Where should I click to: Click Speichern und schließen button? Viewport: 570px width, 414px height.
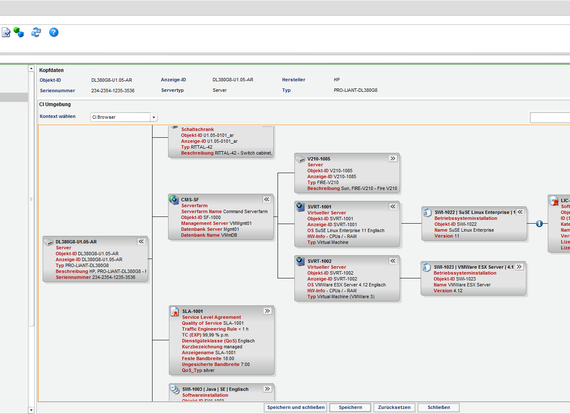tap(296, 407)
